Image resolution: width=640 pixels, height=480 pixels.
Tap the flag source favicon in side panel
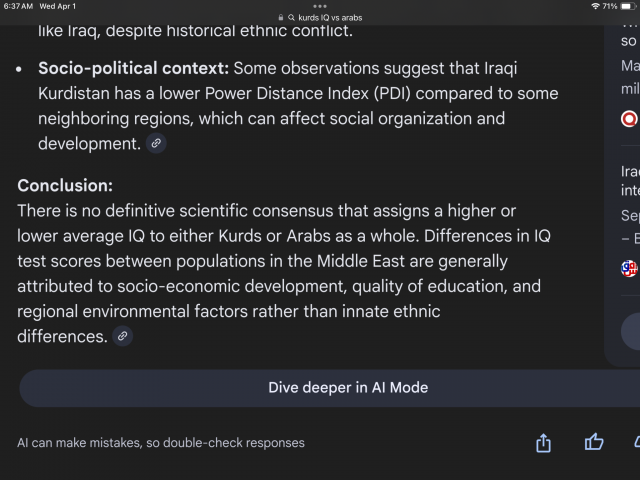[x=629, y=267]
